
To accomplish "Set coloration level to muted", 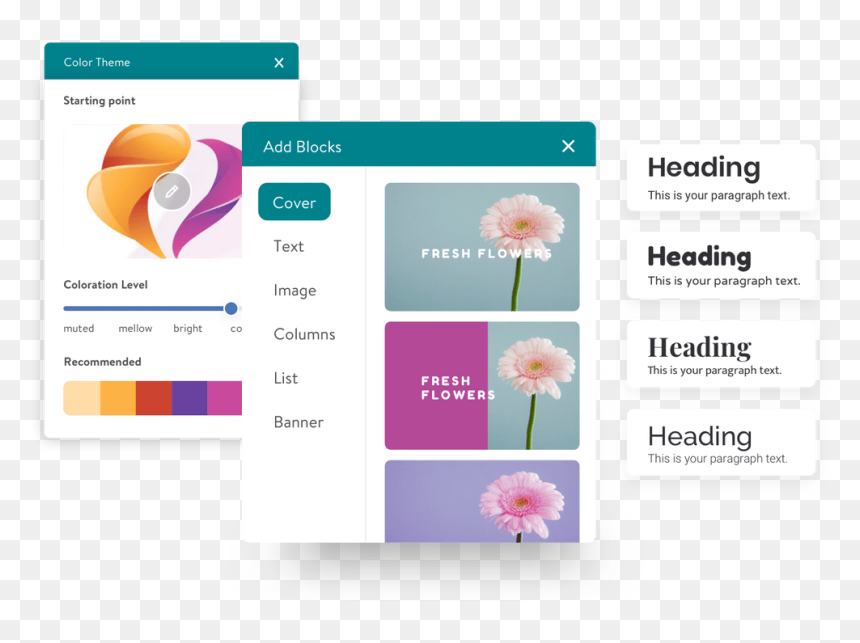I will pyautogui.click(x=78, y=328).
